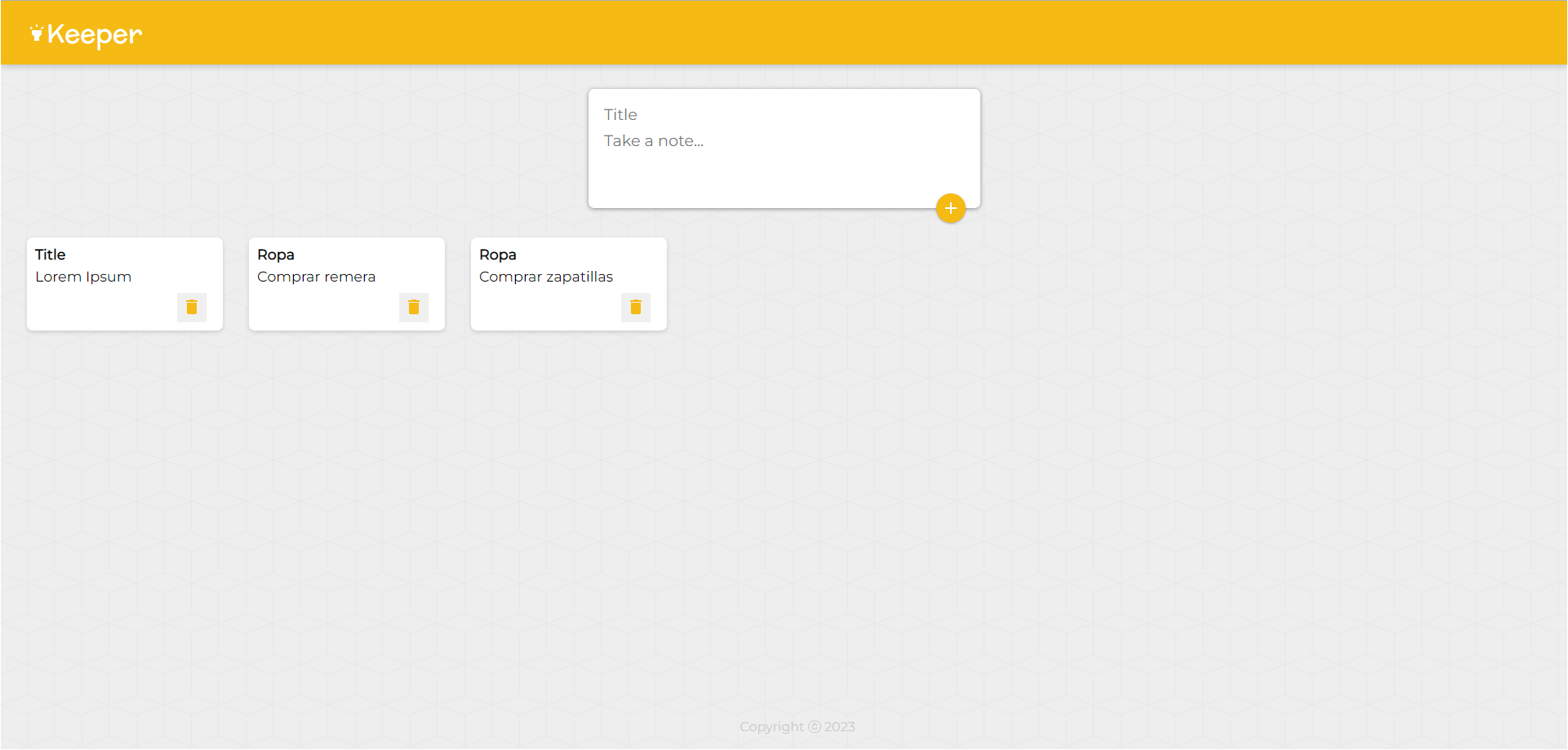Select the 'Title' heading of the first note
The height and width of the screenshot is (750, 1568).
point(51,255)
